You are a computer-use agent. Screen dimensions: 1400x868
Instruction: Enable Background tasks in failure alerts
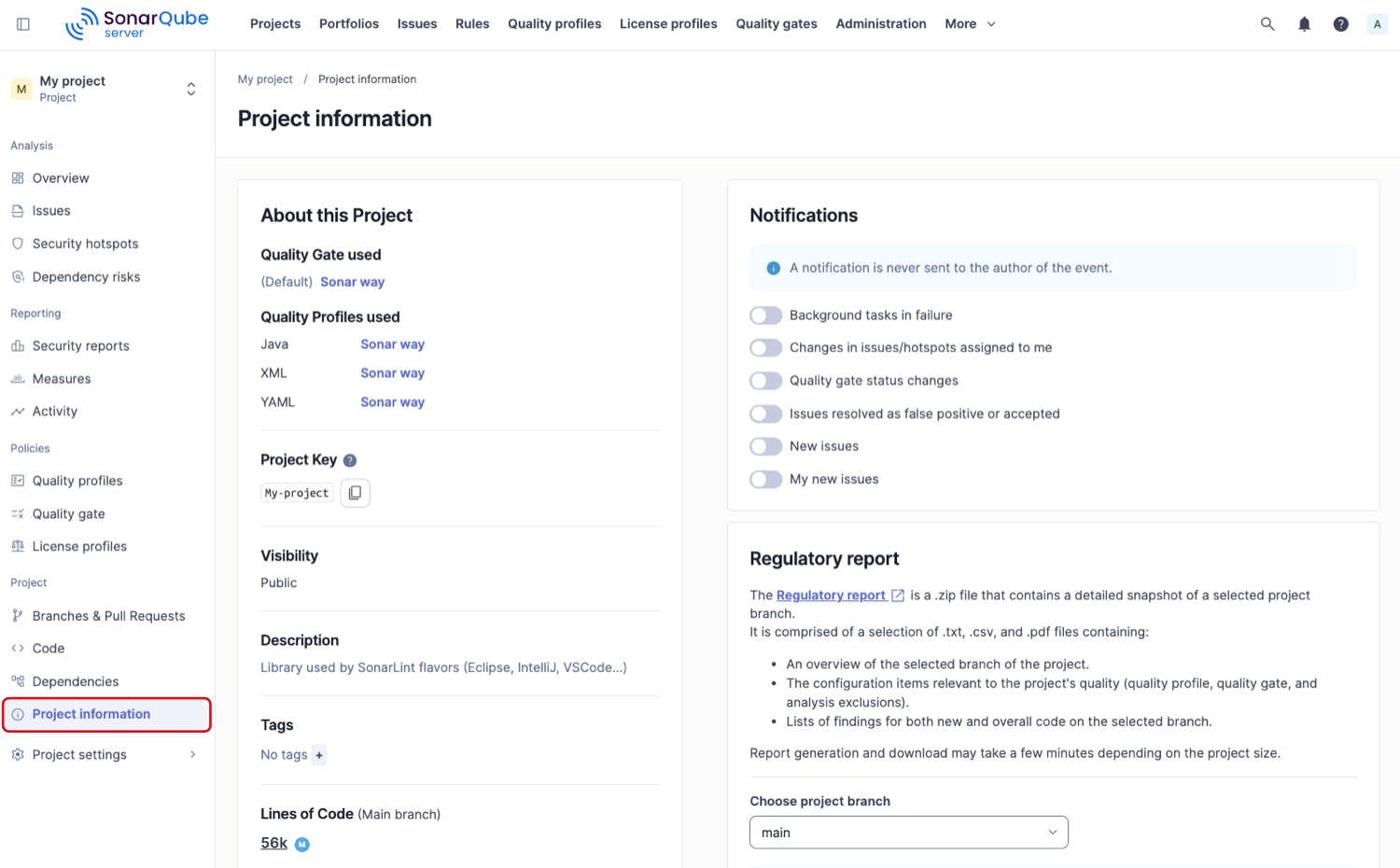click(765, 315)
